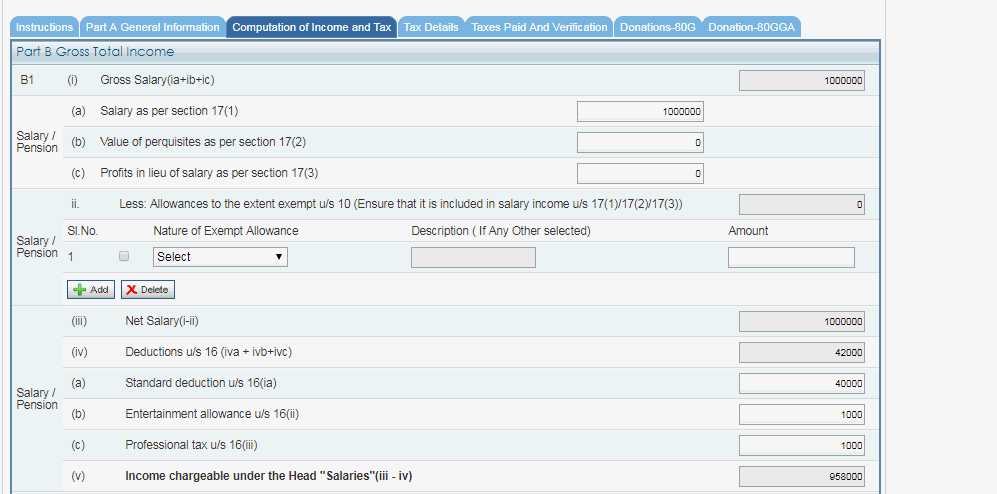Open the Nature of Exempt Allowance dropdown

(220, 257)
